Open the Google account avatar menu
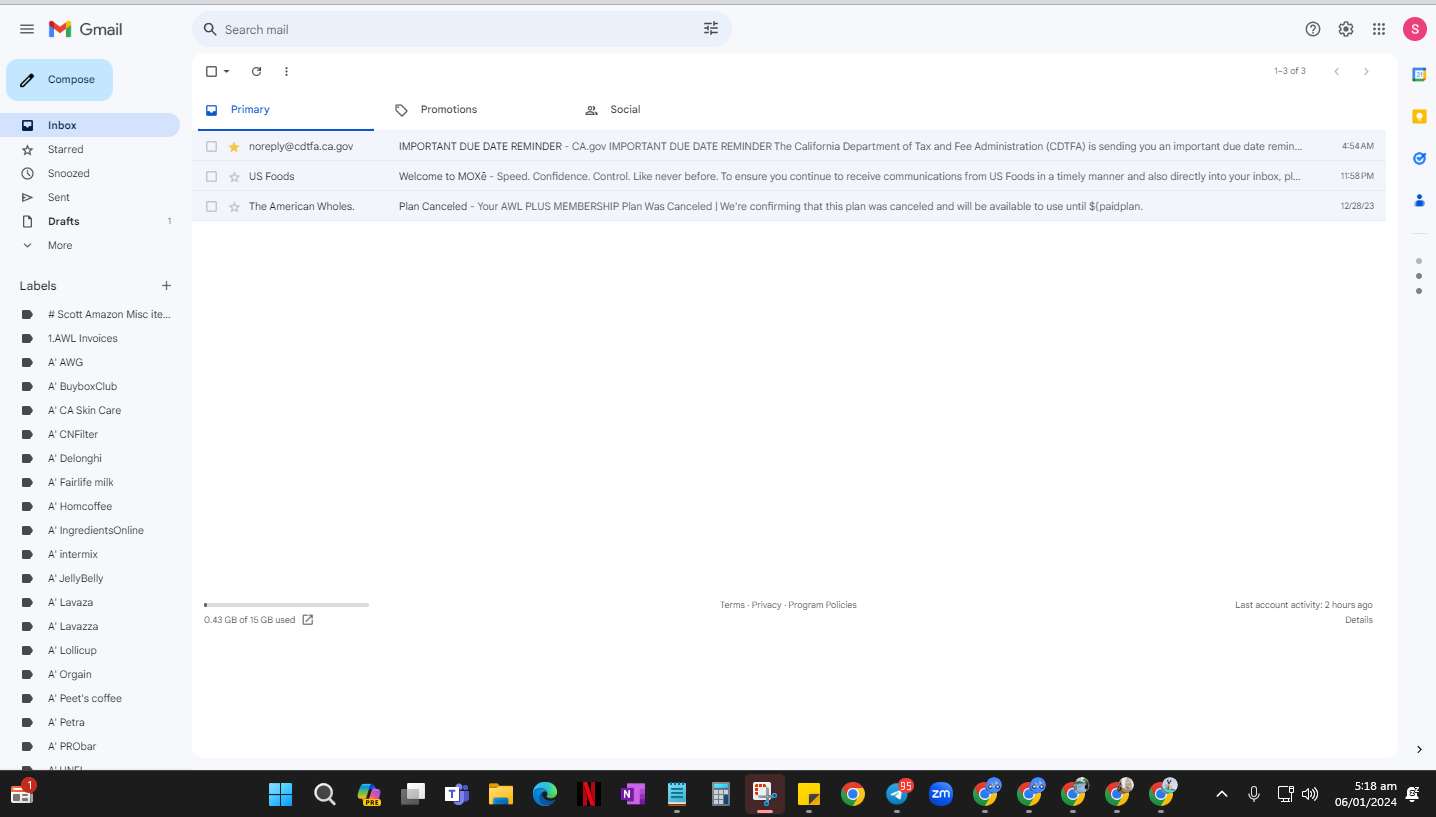The width and height of the screenshot is (1436, 817). pos(1414,29)
